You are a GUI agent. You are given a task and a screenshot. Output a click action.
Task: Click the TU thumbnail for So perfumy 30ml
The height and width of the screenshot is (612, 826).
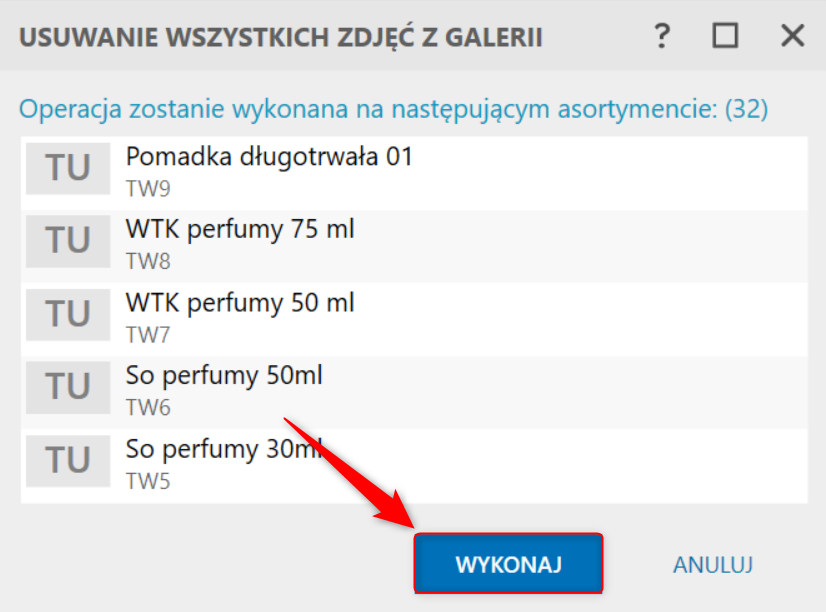pyautogui.click(x=68, y=460)
